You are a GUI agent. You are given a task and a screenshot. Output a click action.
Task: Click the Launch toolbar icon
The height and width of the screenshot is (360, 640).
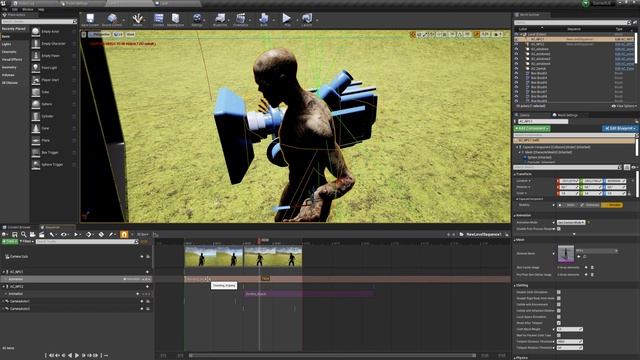(x=307, y=19)
